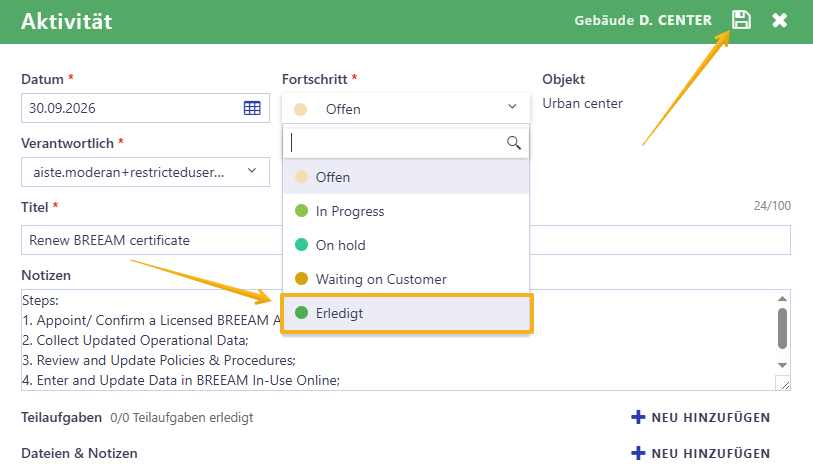813x467 pixels.
Task: Choose In Progress status option
Action: [406, 211]
